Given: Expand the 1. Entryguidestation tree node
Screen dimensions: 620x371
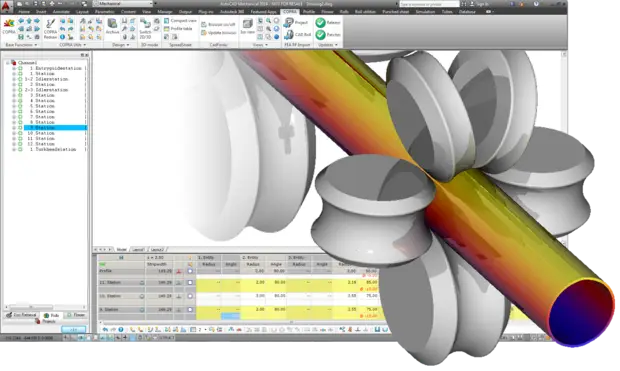Looking at the screenshot, I should tap(14, 68).
